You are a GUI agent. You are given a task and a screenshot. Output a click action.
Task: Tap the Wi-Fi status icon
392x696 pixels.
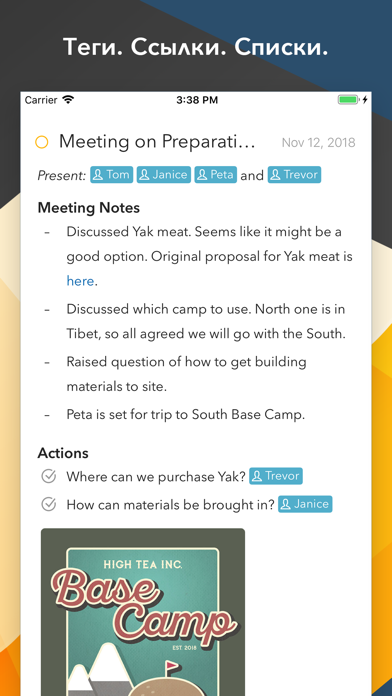[68, 100]
